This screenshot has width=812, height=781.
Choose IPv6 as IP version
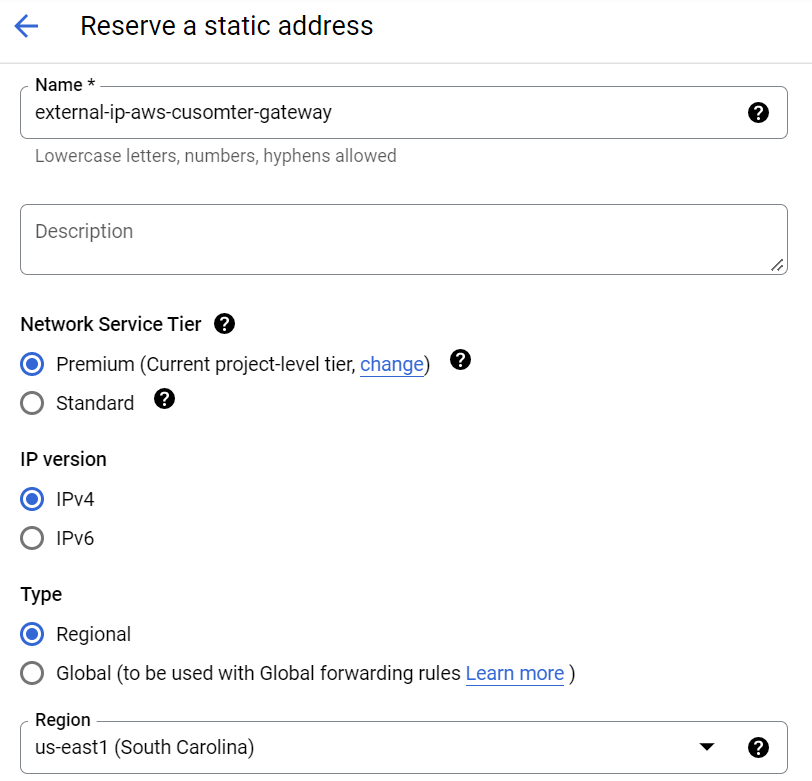(x=32, y=538)
